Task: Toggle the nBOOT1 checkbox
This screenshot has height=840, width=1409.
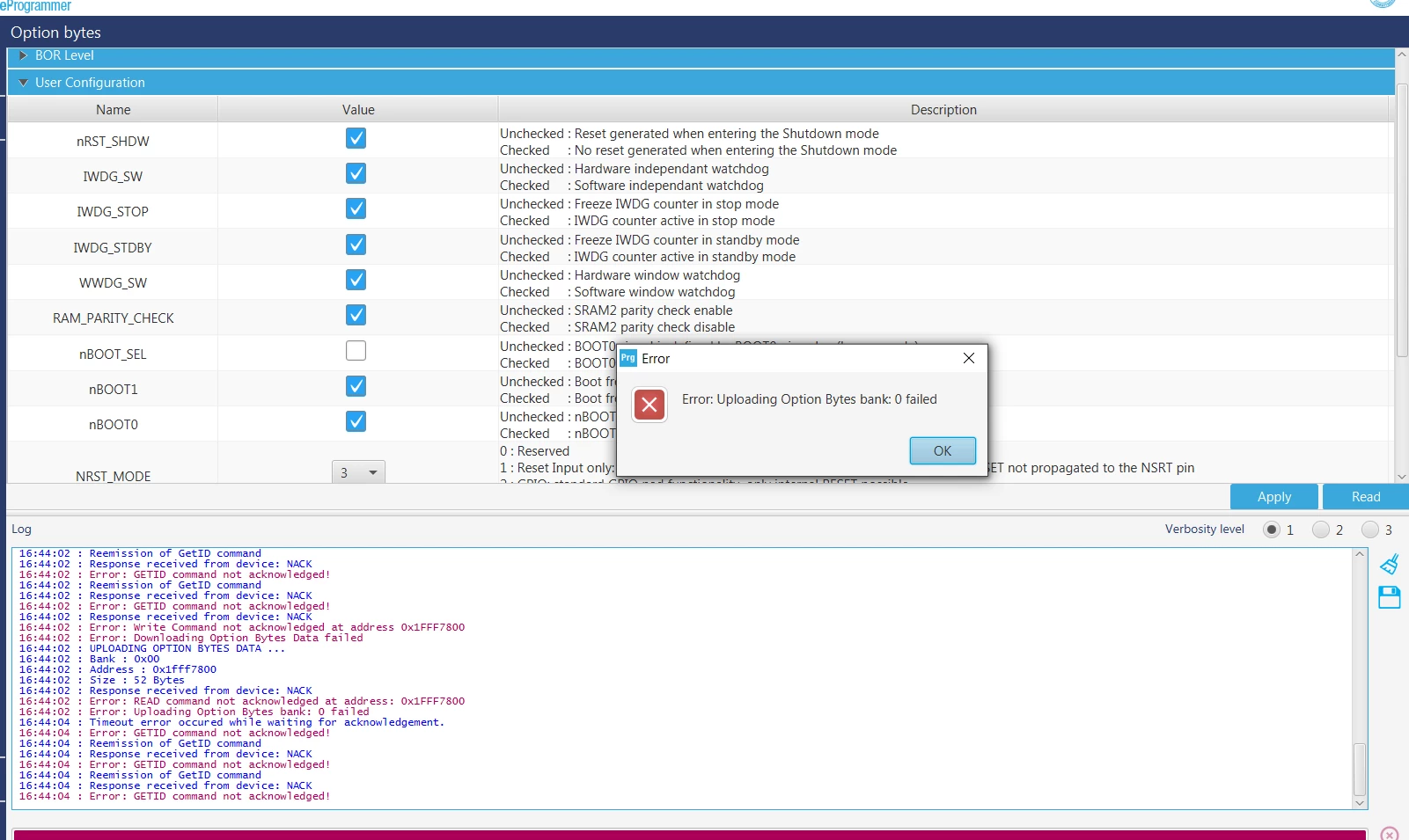Action: (x=356, y=386)
